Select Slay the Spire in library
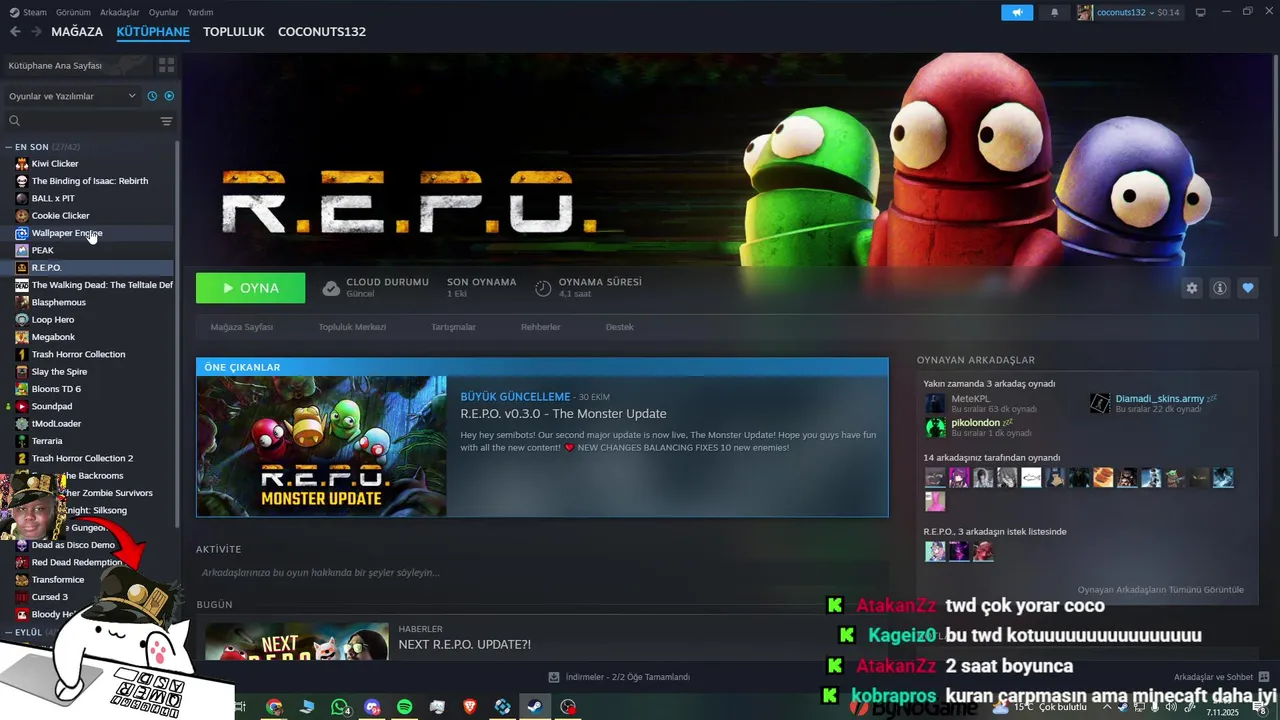The height and width of the screenshot is (720, 1280). [x=59, y=372]
